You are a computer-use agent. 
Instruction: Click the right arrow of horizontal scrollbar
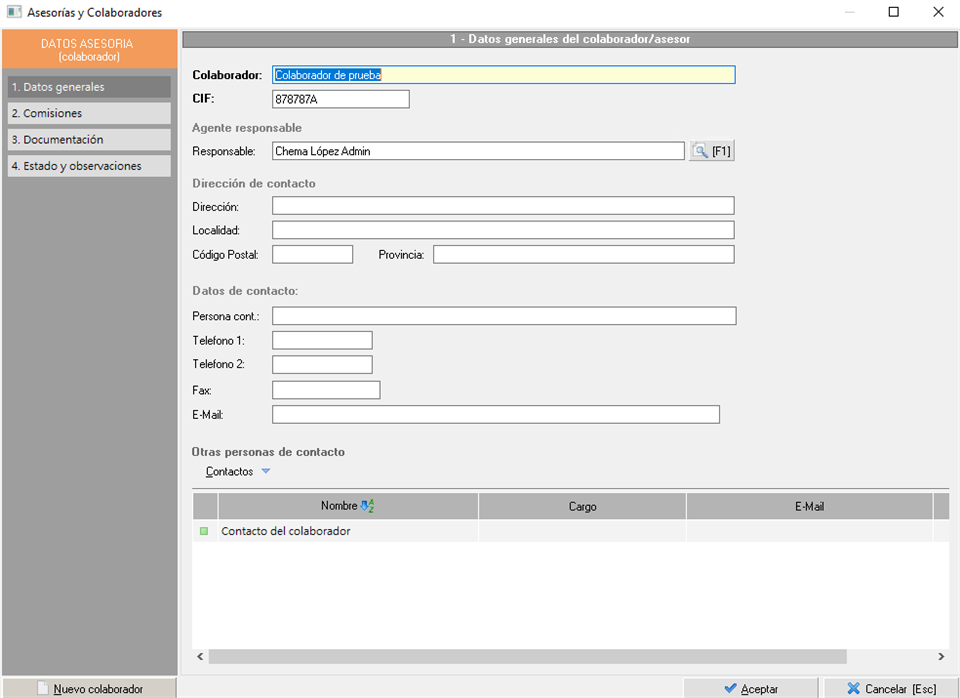(940, 657)
